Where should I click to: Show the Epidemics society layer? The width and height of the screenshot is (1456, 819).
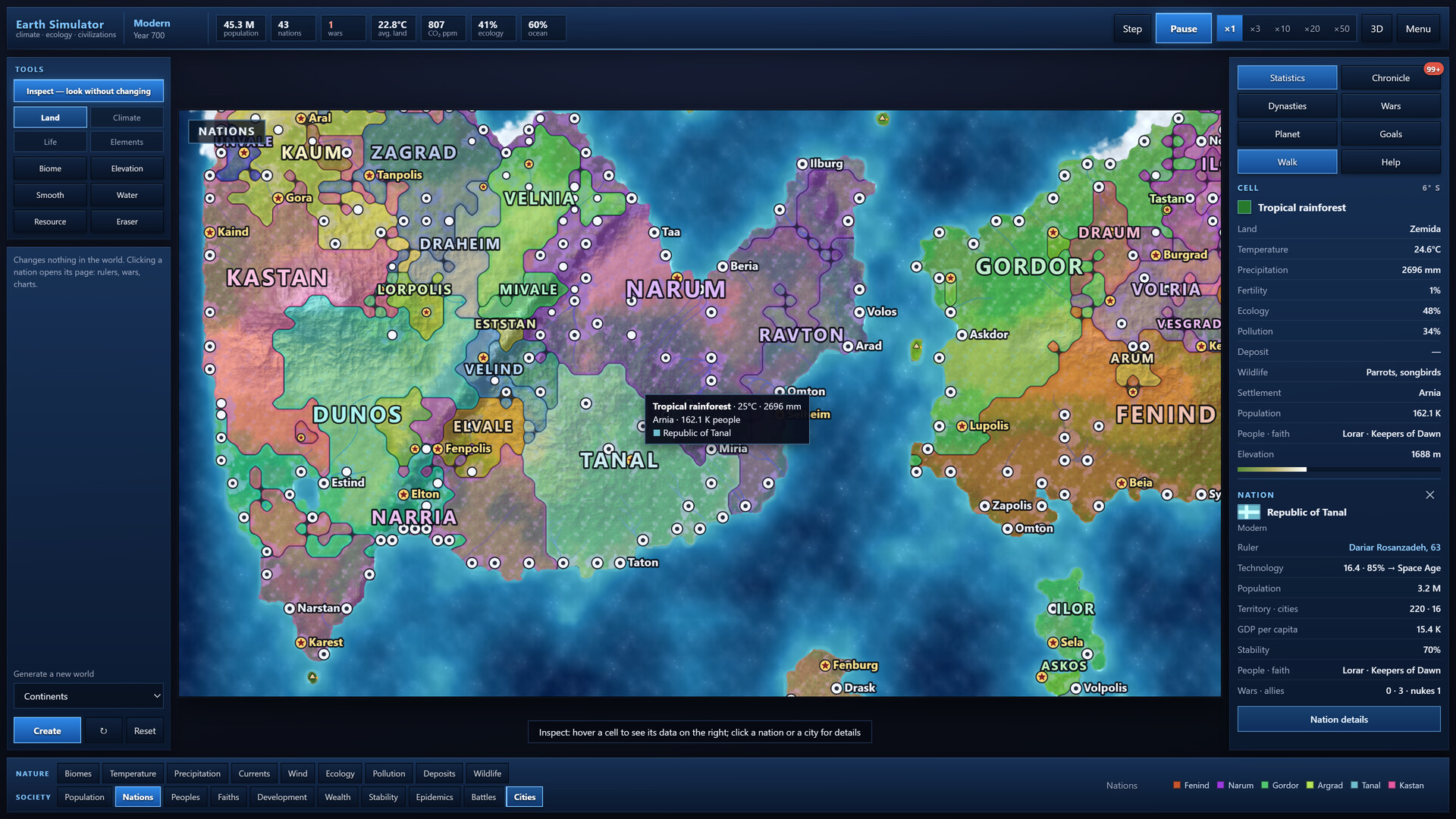pos(434,797)
